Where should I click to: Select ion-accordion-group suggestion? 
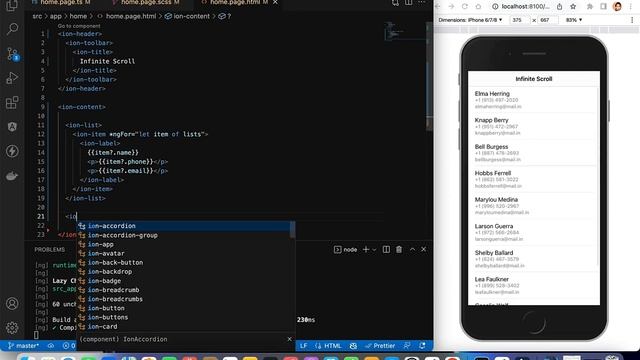187,235
